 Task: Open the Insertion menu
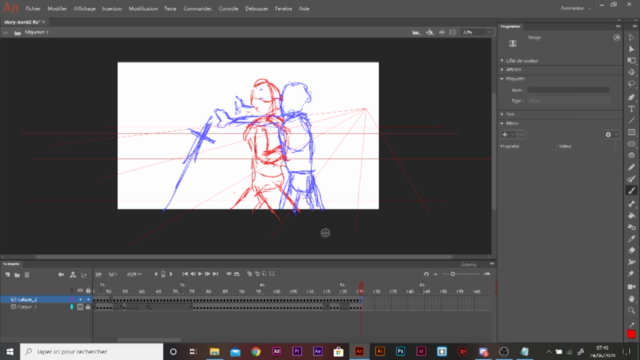coord(112,9)
